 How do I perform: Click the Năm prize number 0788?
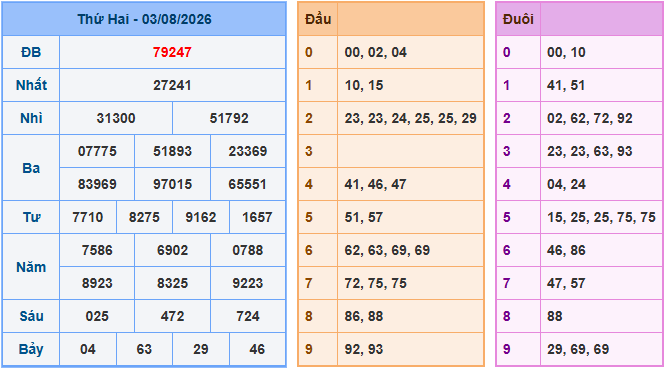click(248, 250)
